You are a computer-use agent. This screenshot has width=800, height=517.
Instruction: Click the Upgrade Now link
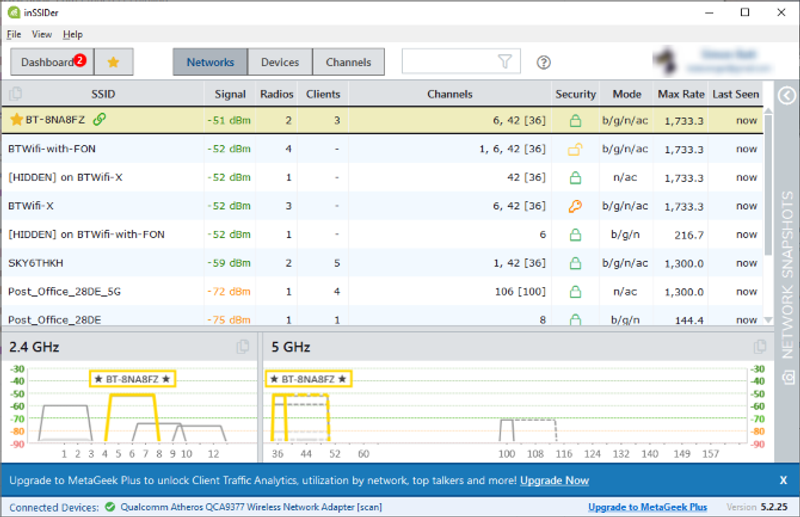click(554, 481)
